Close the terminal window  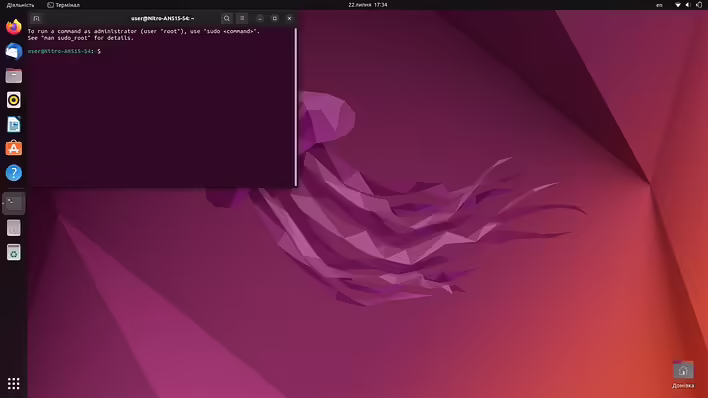[289, 19]
